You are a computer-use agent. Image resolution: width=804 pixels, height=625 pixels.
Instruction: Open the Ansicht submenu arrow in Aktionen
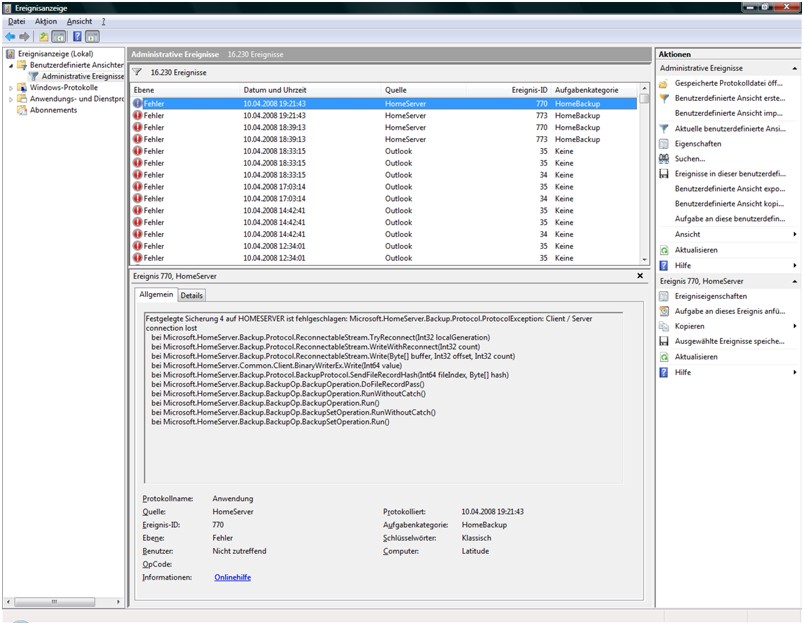(x=795, y=234)
